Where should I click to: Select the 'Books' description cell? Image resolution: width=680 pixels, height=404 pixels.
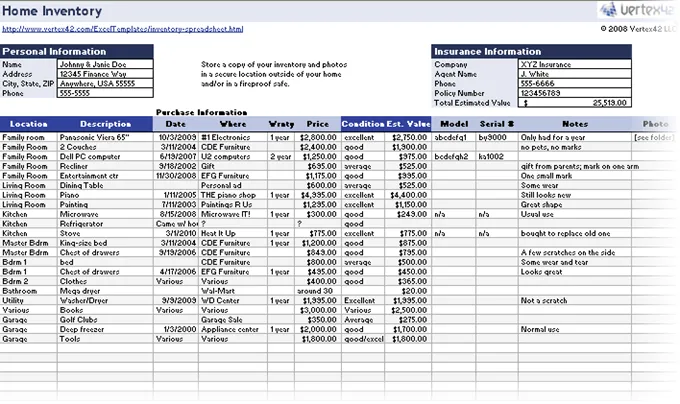click(x=105, y=310)
